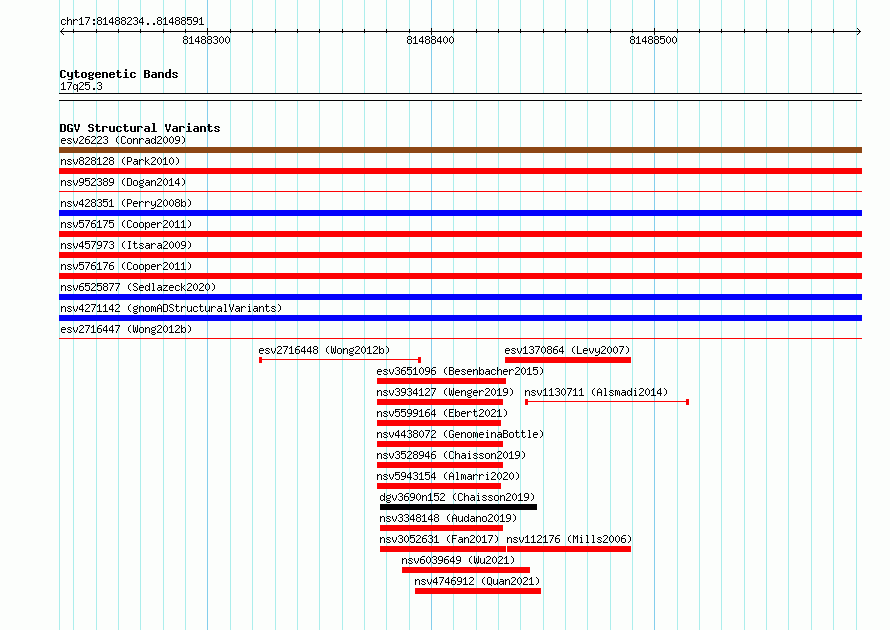Click the 81488300 ruler position label

coord(207,40)
